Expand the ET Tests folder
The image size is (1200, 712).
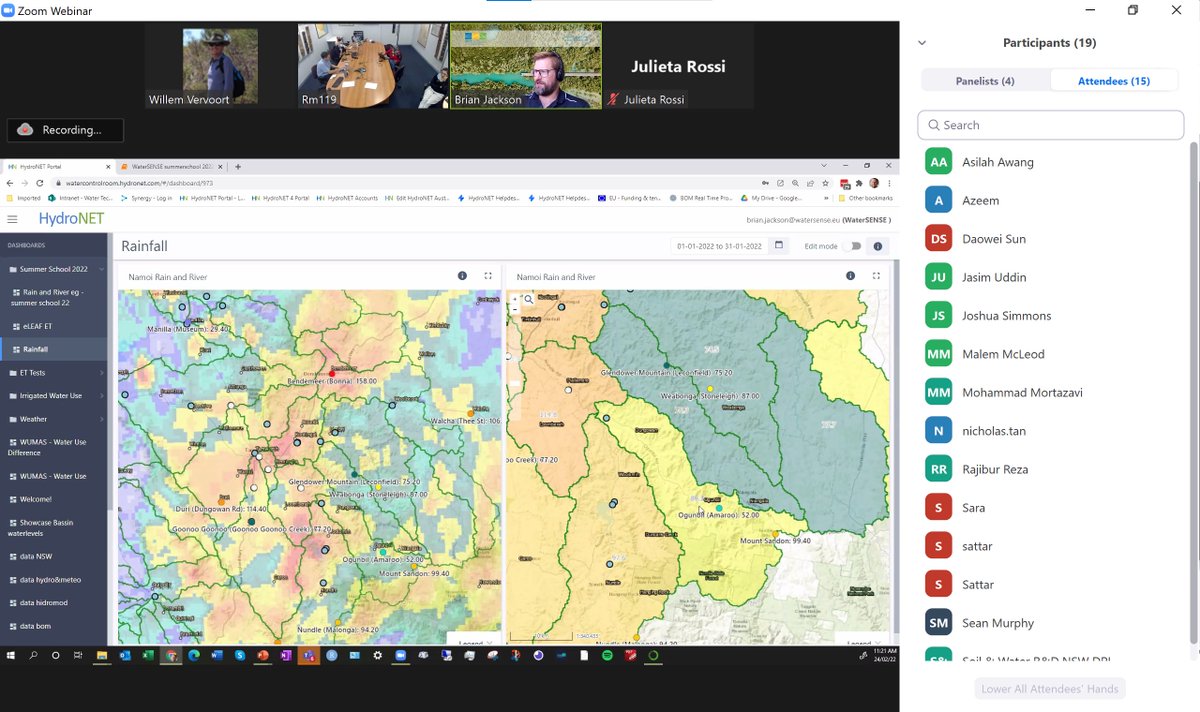pyautogui.click(x=52, y=372)
